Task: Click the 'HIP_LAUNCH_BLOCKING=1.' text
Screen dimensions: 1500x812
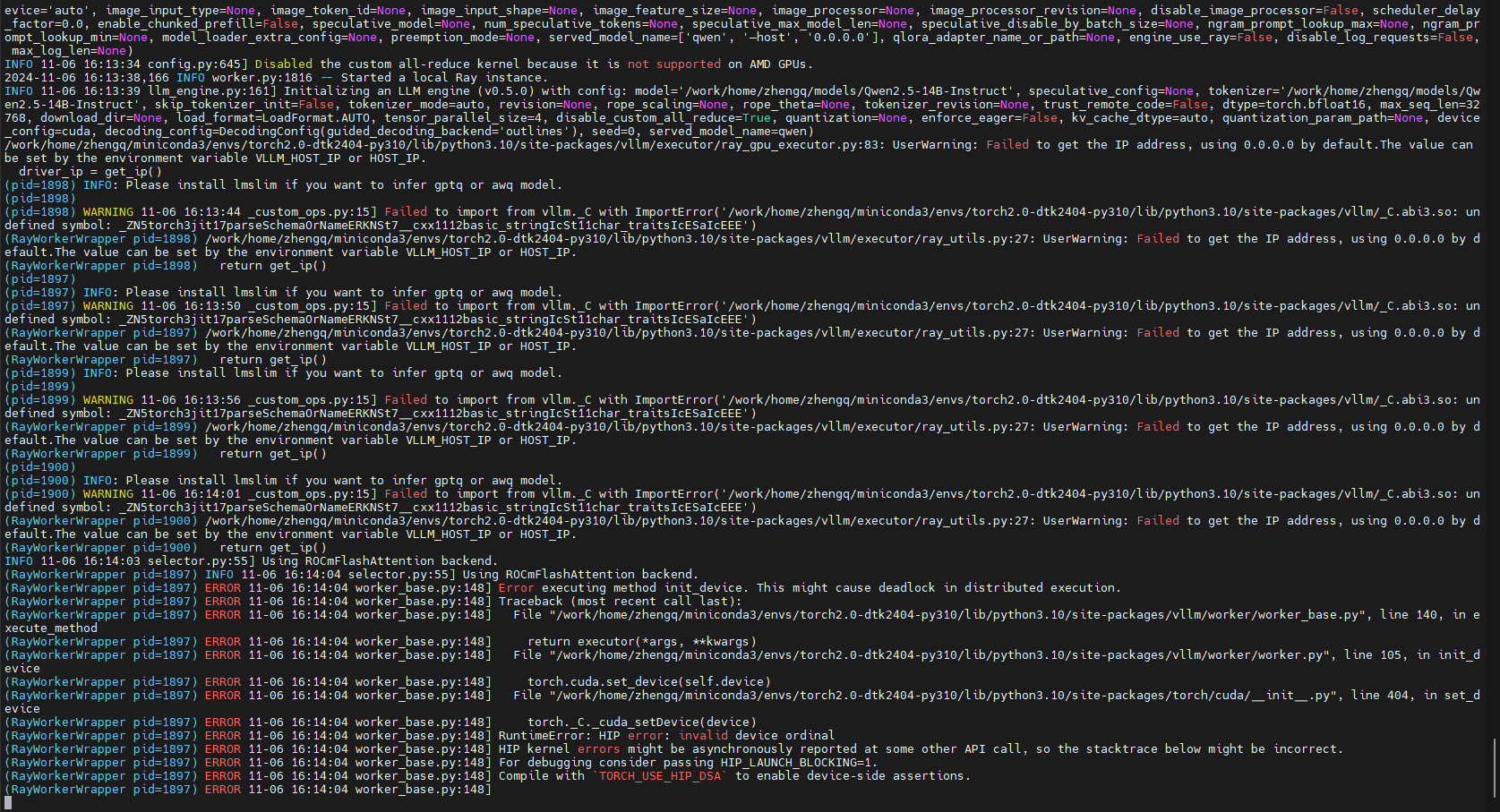Action: pos(800,763)
